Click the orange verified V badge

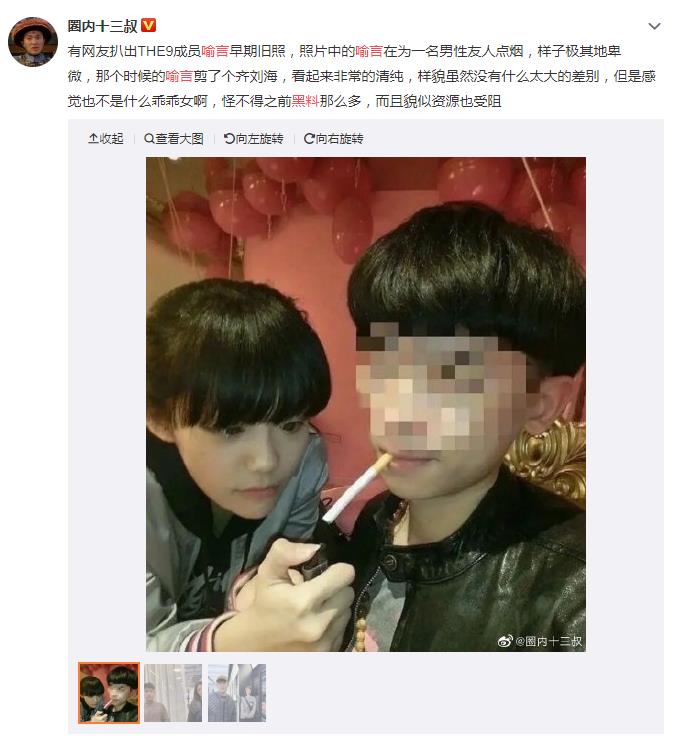pyautogui.click(x=148, y=25)
